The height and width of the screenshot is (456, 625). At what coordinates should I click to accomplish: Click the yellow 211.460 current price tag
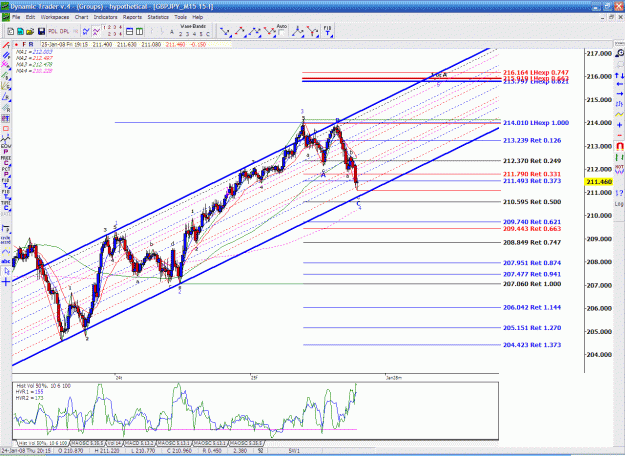tap(599, 182)
